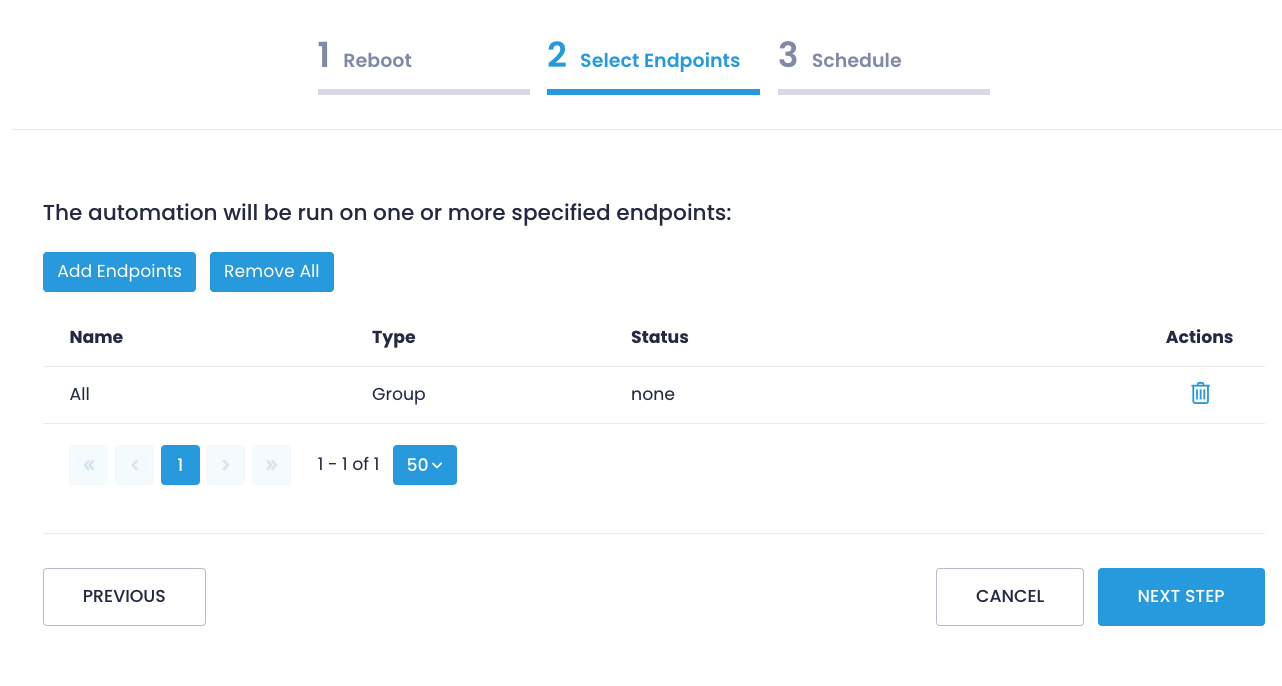1282x686 pixels.
Task: Click the next page chevron
Action: tap(225, 464)
